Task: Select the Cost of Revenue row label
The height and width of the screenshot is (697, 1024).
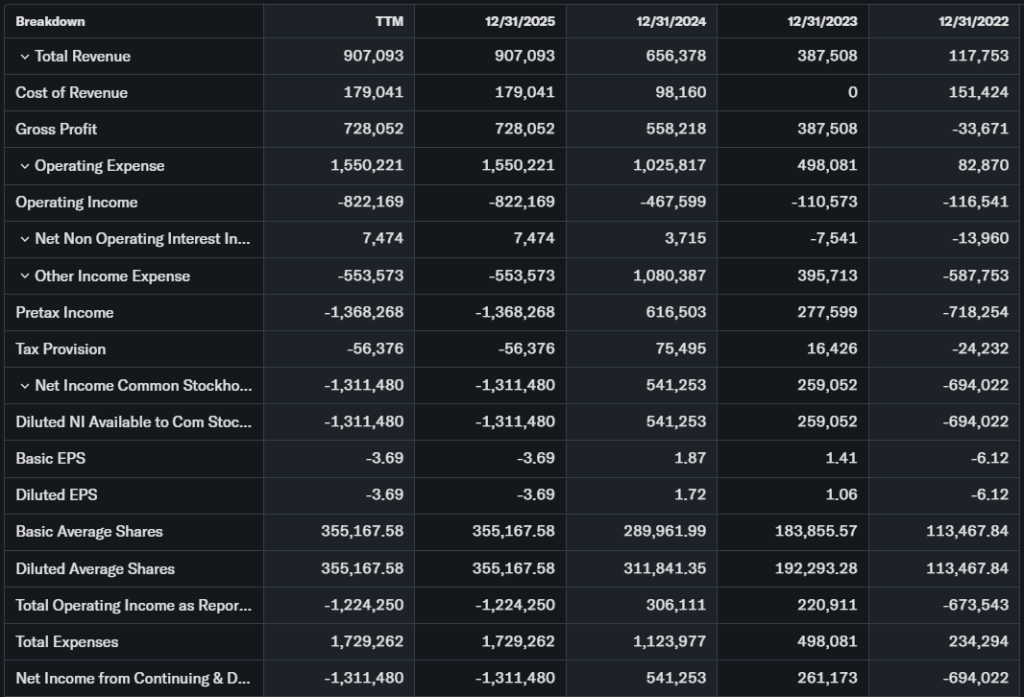Action: point(71,93)
